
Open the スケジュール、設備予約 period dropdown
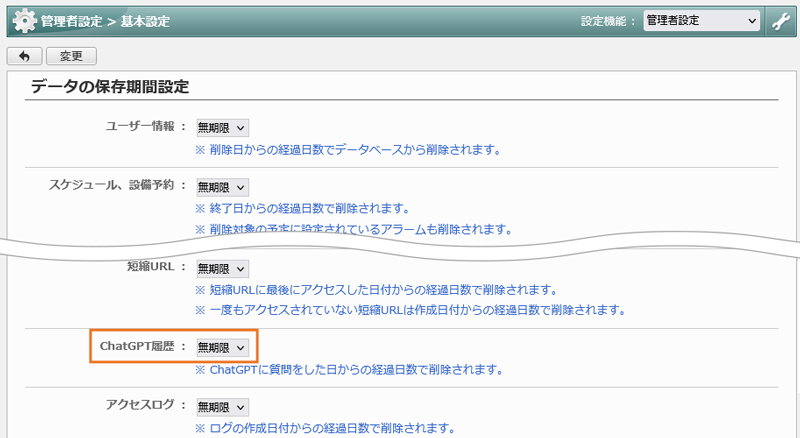coord(221,186)
